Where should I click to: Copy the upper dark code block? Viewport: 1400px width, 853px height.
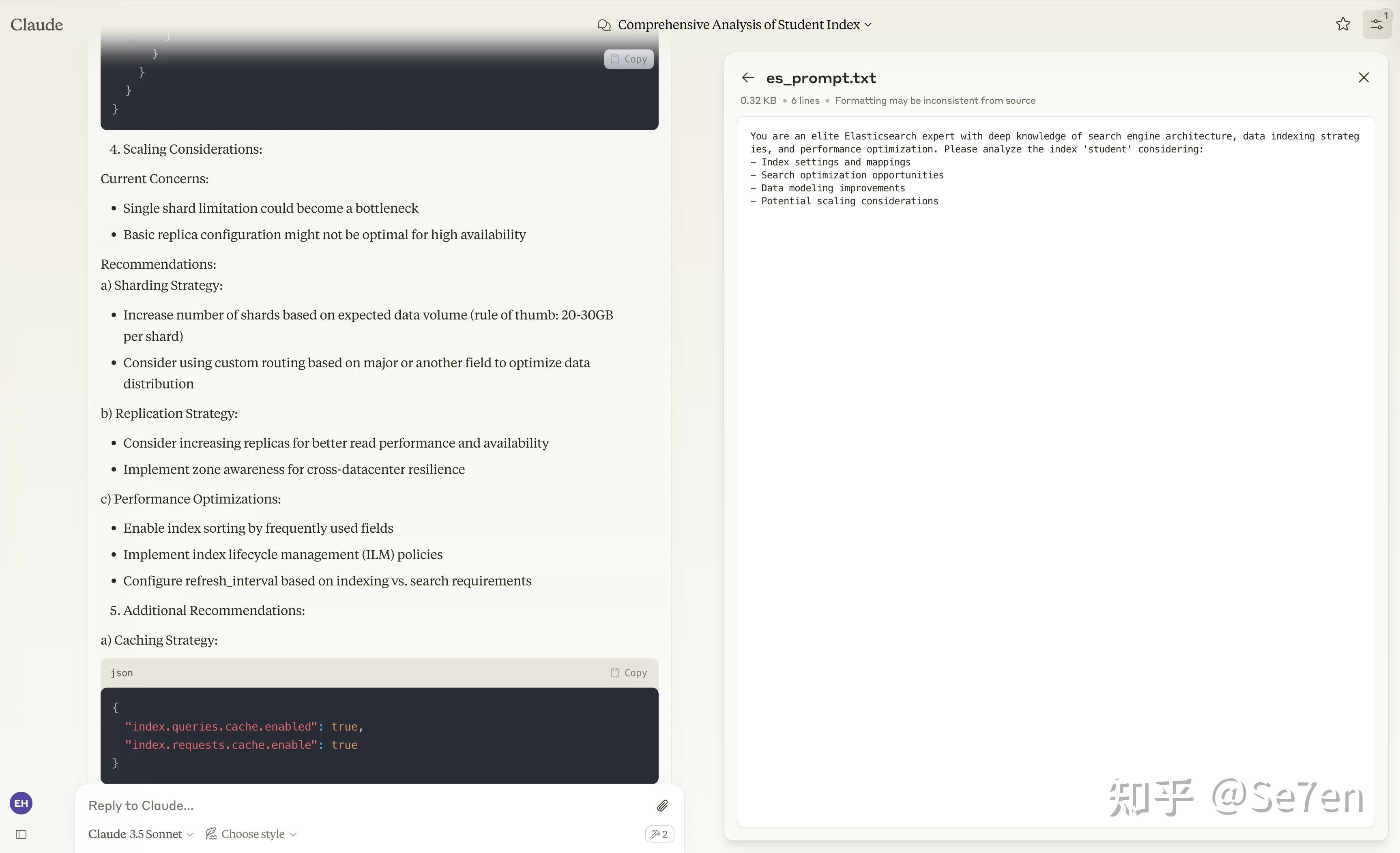(x=628, y=58)
